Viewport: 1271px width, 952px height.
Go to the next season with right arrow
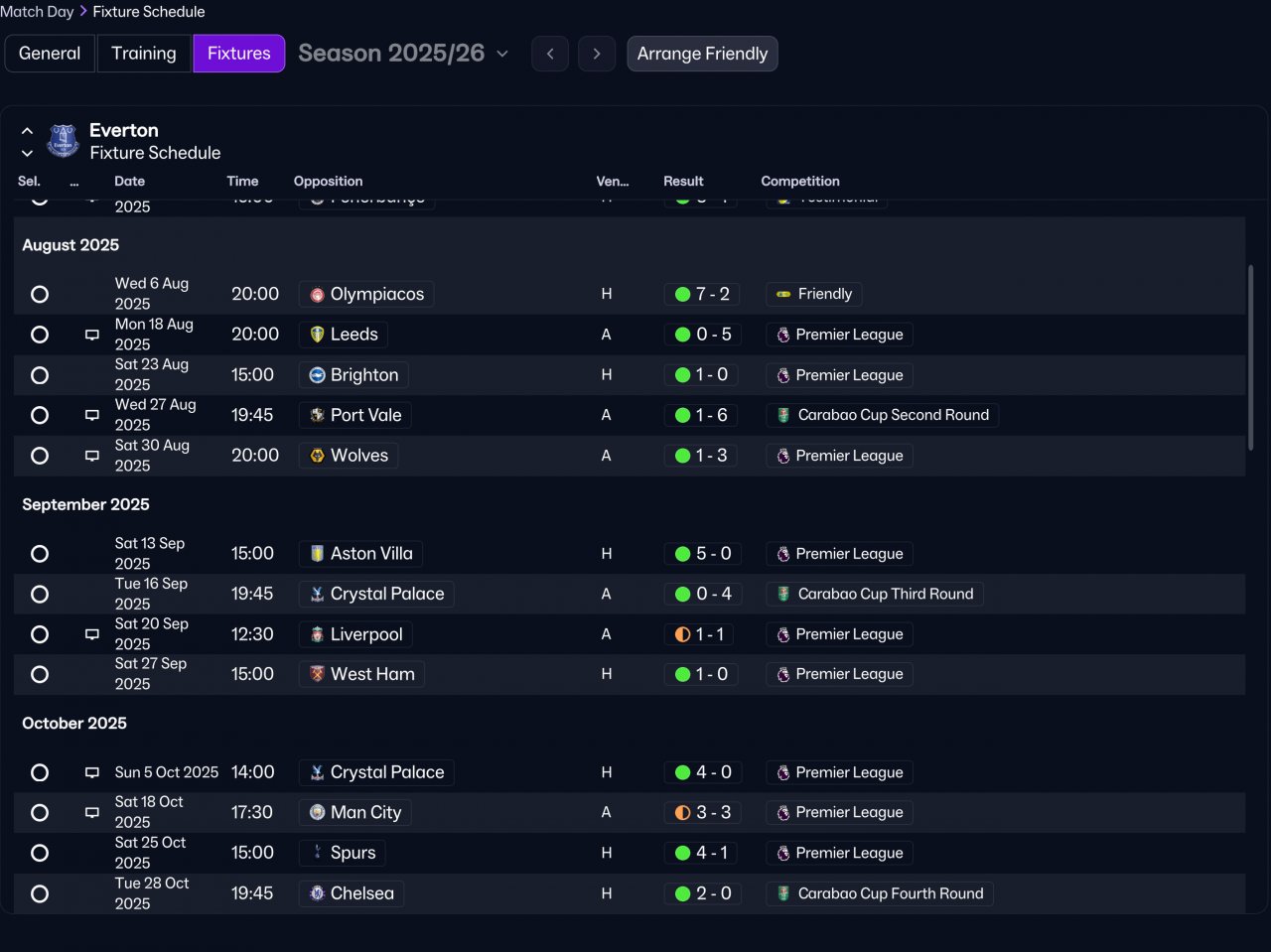597,54
